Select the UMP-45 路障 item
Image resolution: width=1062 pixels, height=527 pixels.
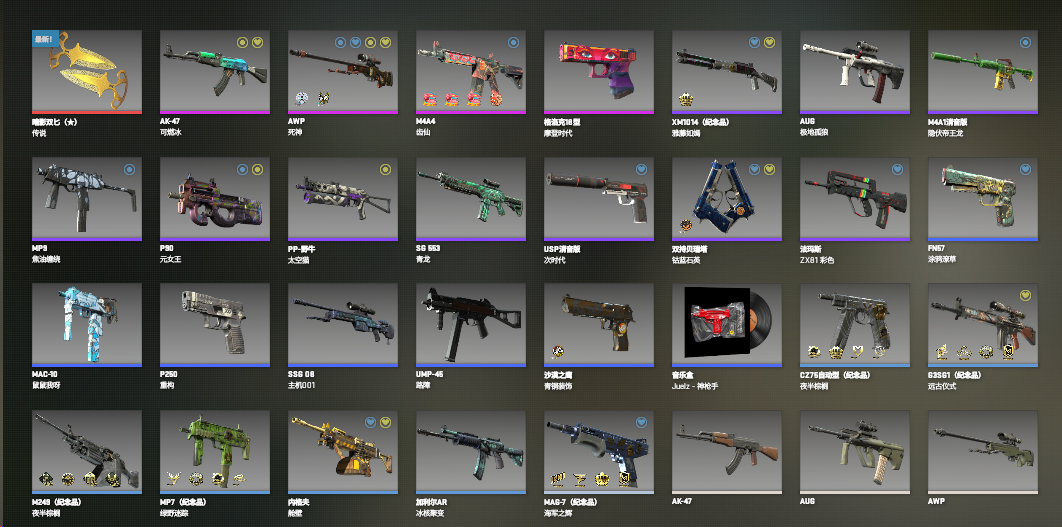pos(471,325)
